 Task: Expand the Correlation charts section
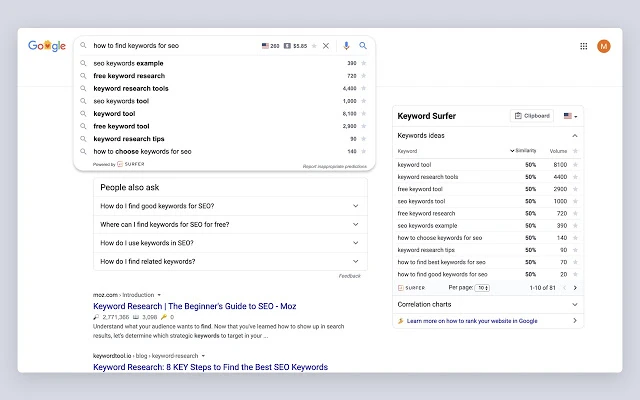click(575, 304)
